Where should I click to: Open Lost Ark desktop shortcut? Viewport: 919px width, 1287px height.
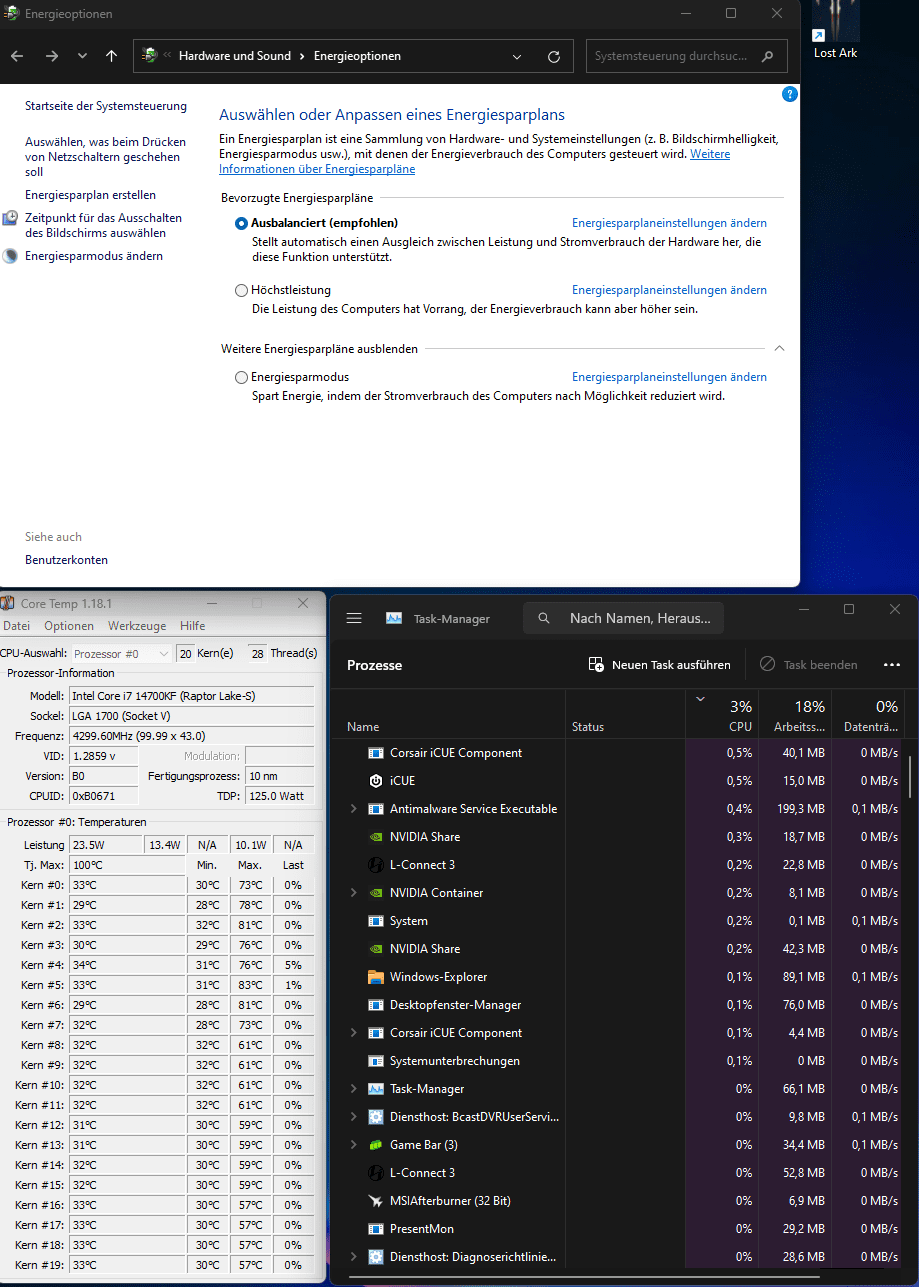click(x=835, y=30)
